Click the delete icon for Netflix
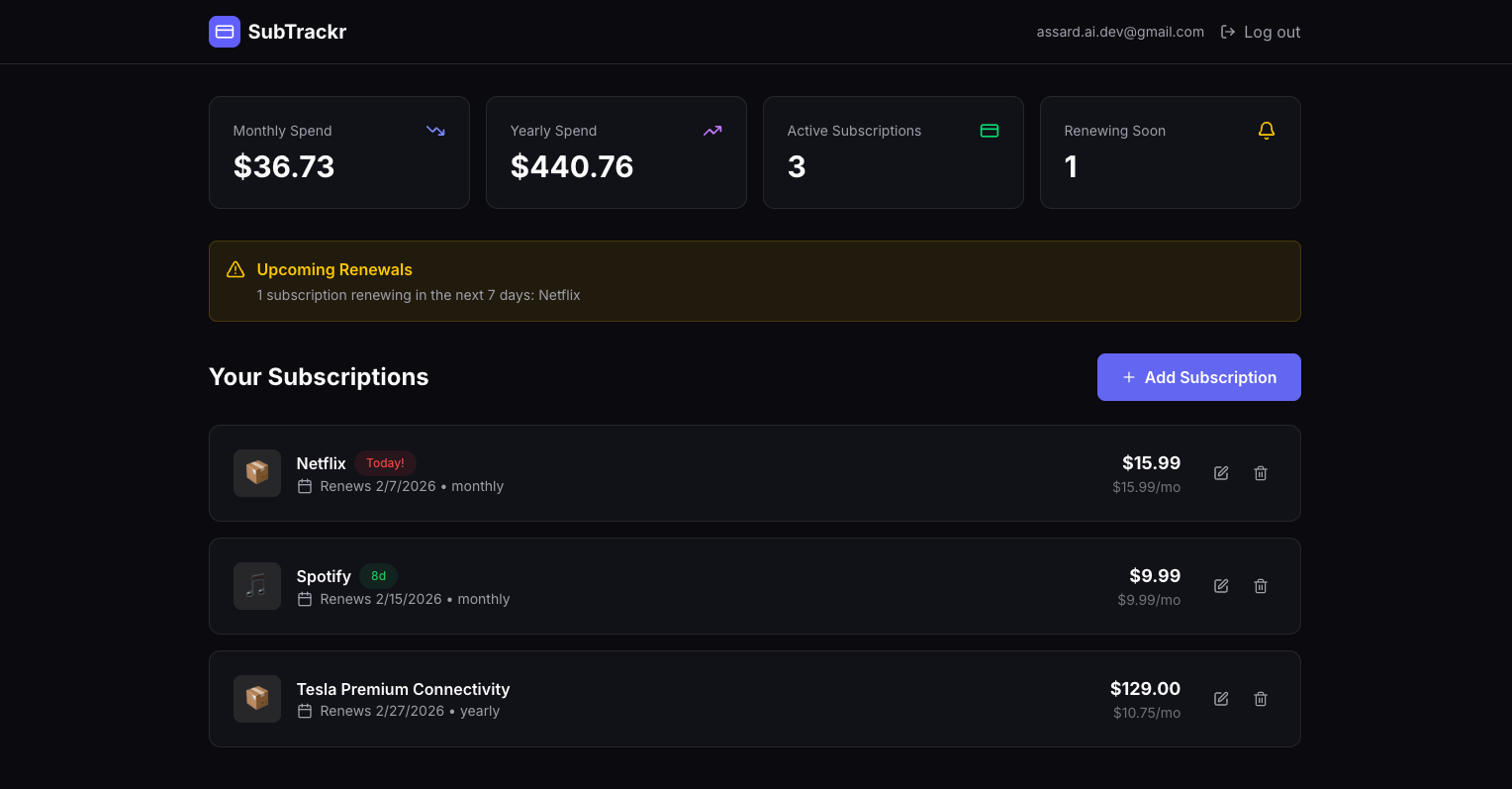1512x789 pixels. [x=1260, y=472]
